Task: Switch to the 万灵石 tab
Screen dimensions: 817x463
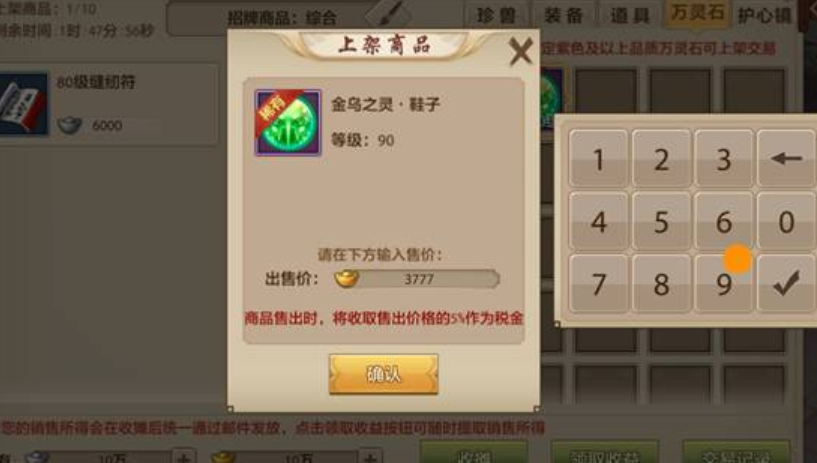Action: point(697,13)
